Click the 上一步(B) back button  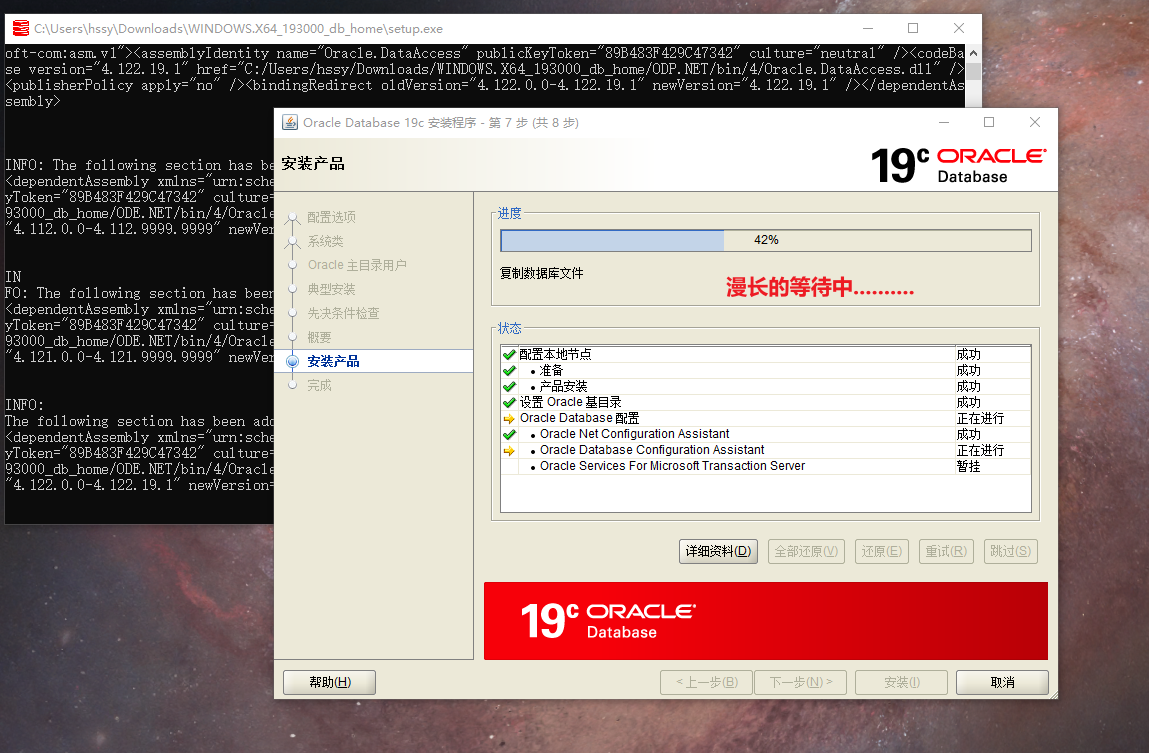(706, 682)
